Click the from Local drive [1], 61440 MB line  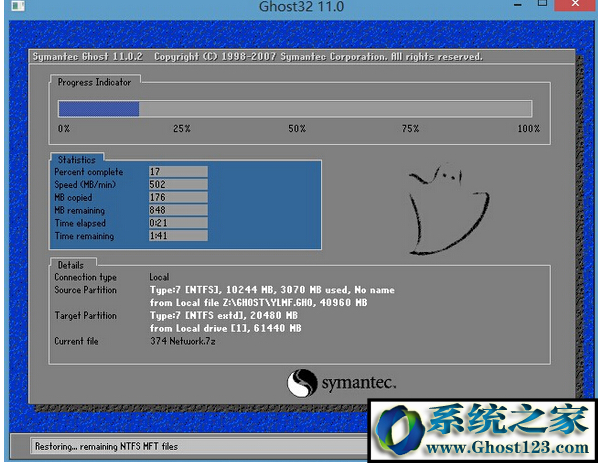click(225, 328)
